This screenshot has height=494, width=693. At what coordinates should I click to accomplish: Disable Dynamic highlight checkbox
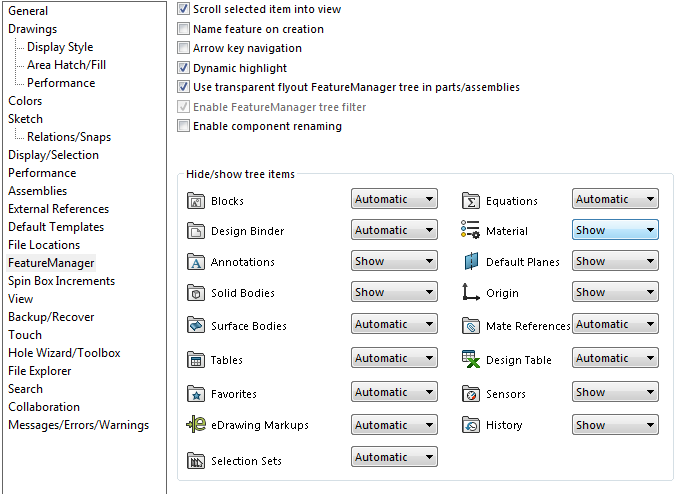point(183,68)
